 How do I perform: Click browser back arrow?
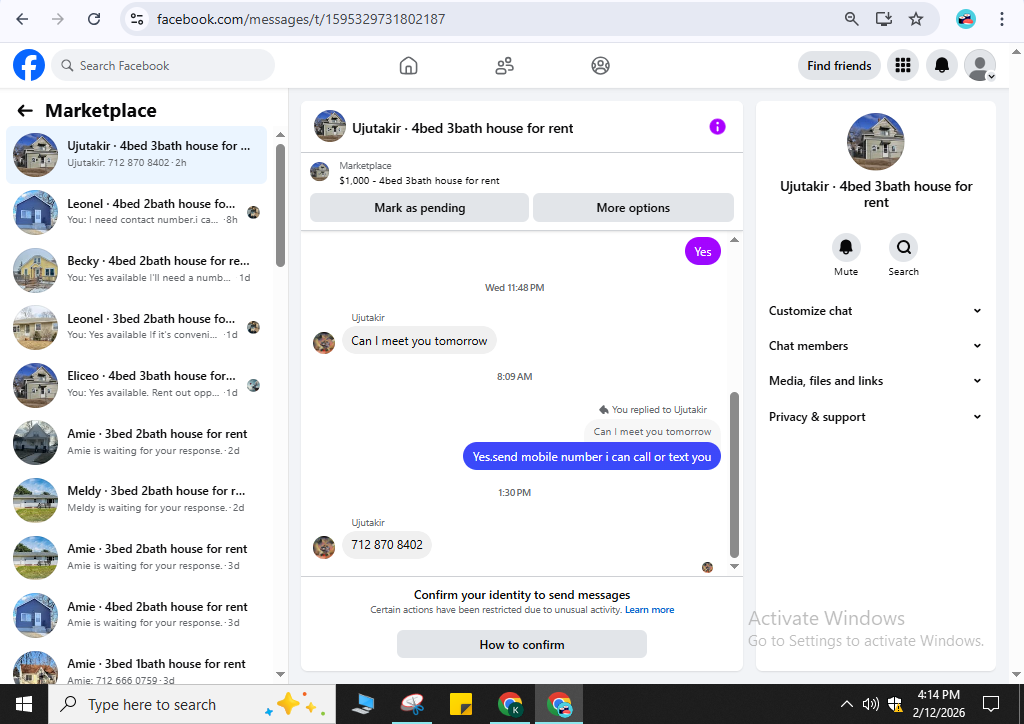tap(22, 19)
